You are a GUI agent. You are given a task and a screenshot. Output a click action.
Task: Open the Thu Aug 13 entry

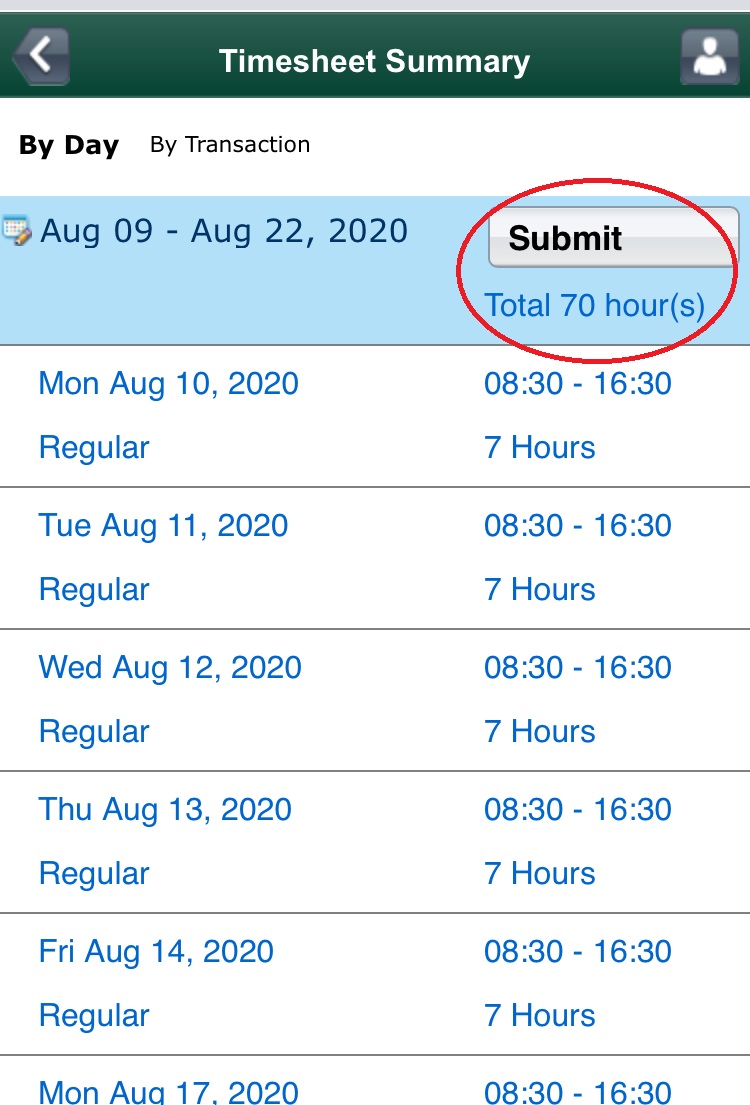(x=165, y=809)
